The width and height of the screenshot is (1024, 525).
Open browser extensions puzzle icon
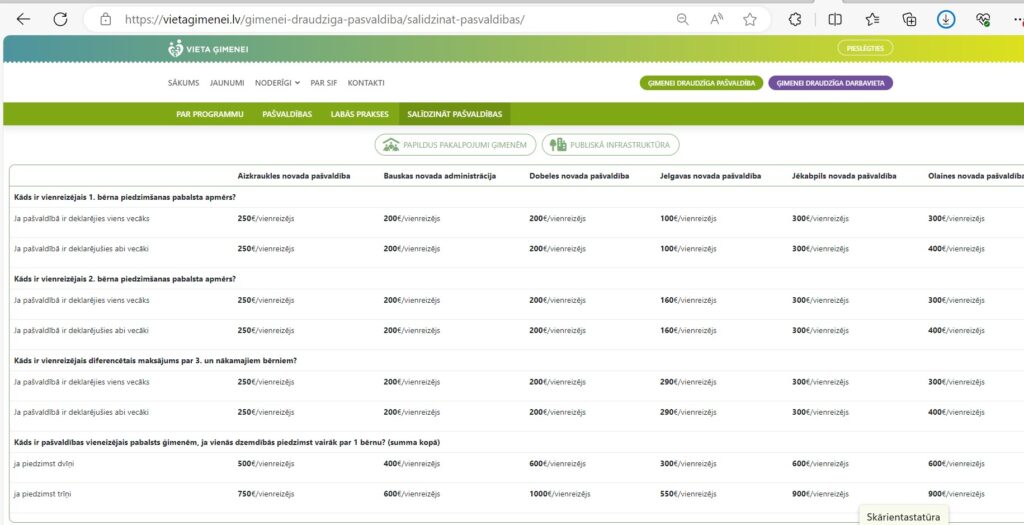coord(795,19)
